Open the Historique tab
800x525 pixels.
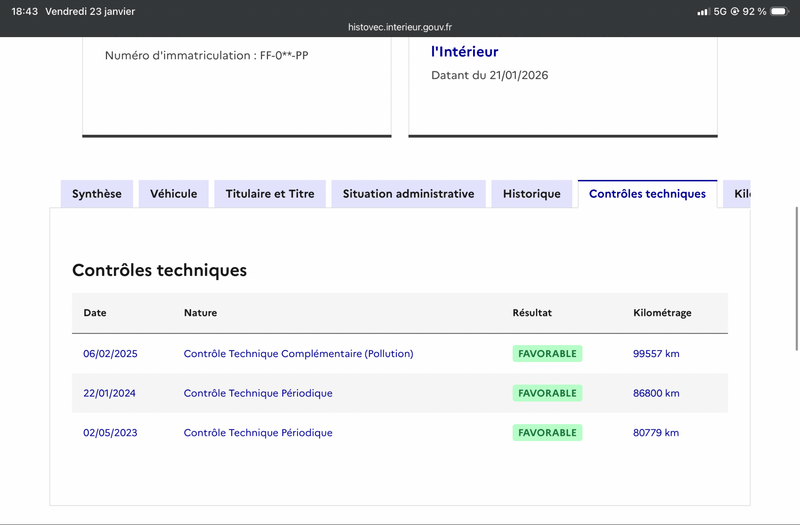tap(532, 194)
